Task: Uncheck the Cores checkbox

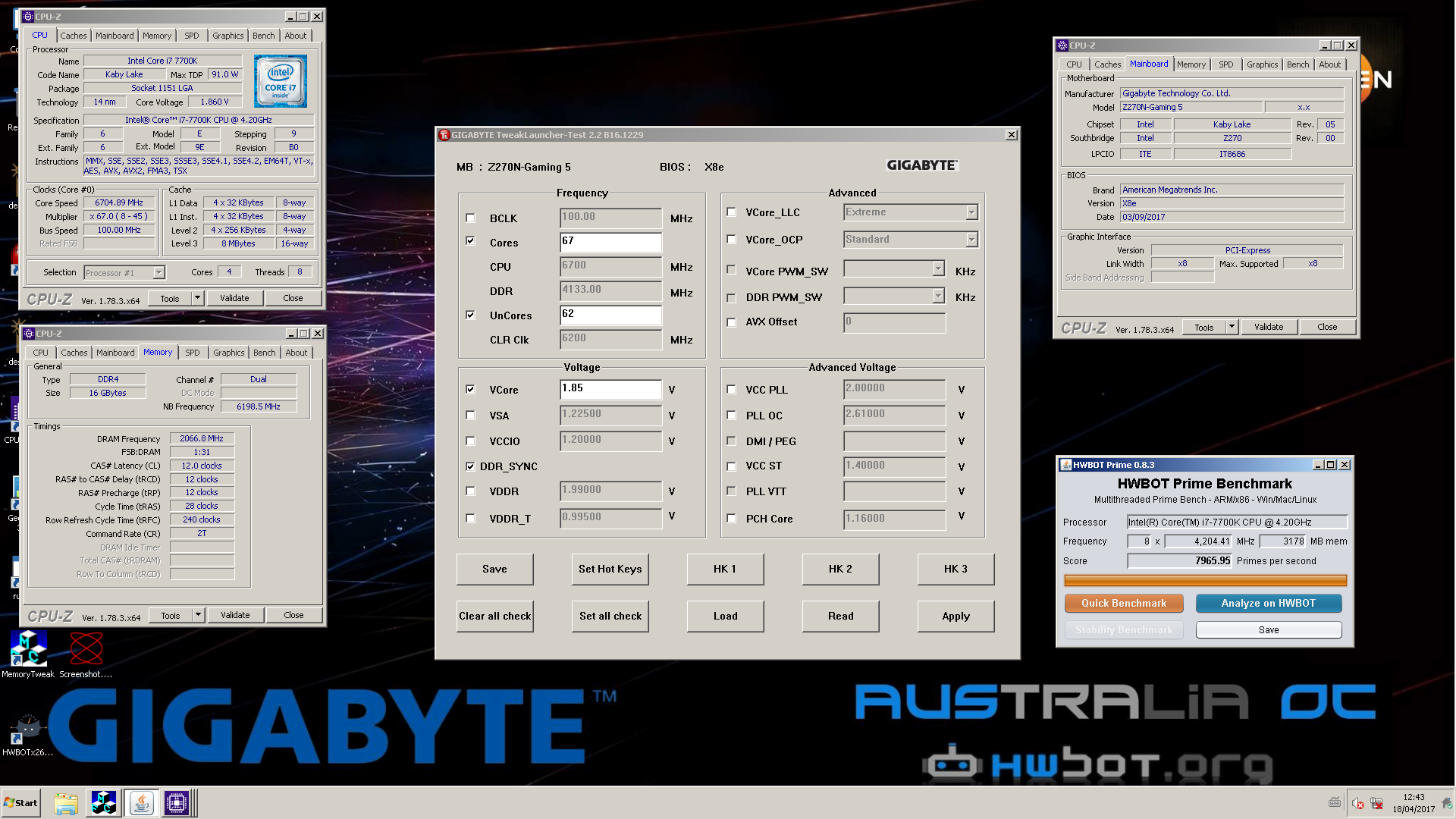Action: 470,240
